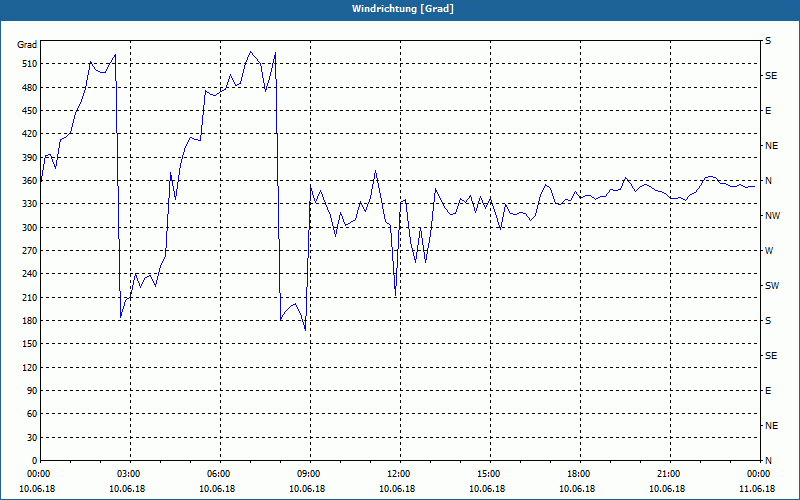Select the 30 y-axis value
Screen dimensions: 800x500
(x=32, y=438)
